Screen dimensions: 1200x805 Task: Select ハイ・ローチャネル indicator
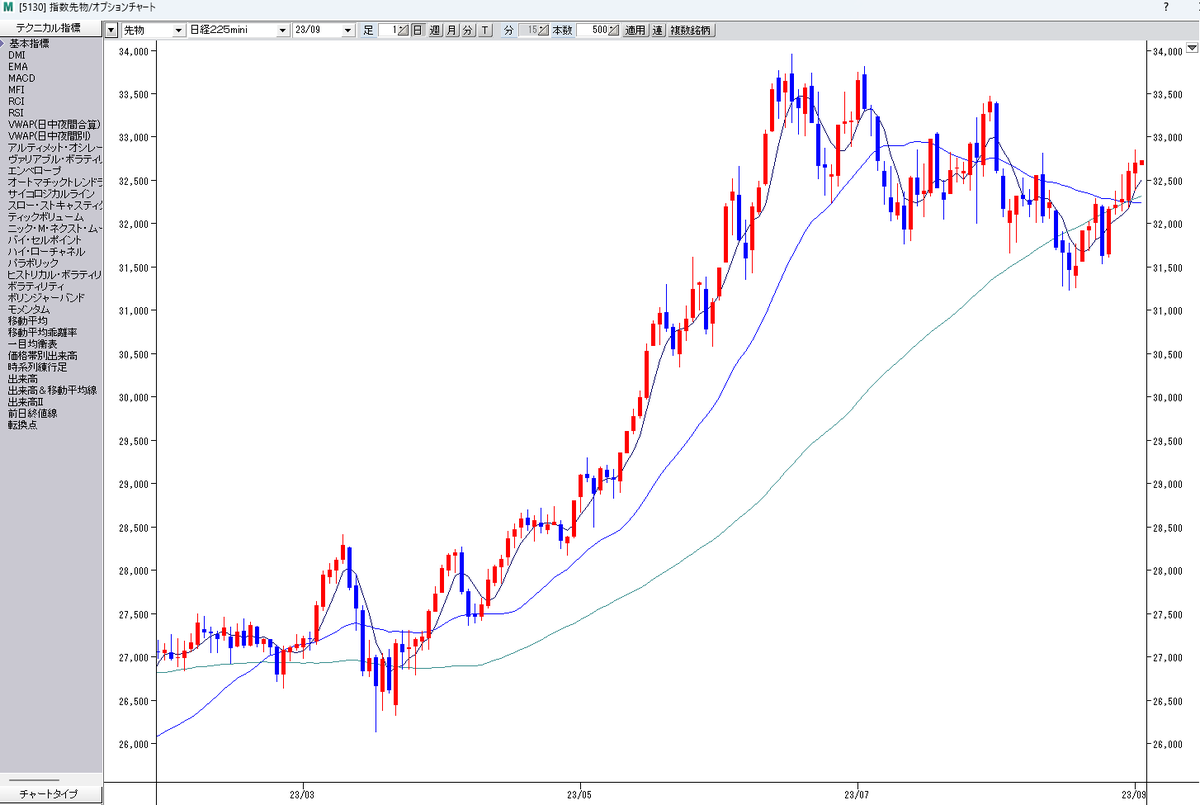46,251
